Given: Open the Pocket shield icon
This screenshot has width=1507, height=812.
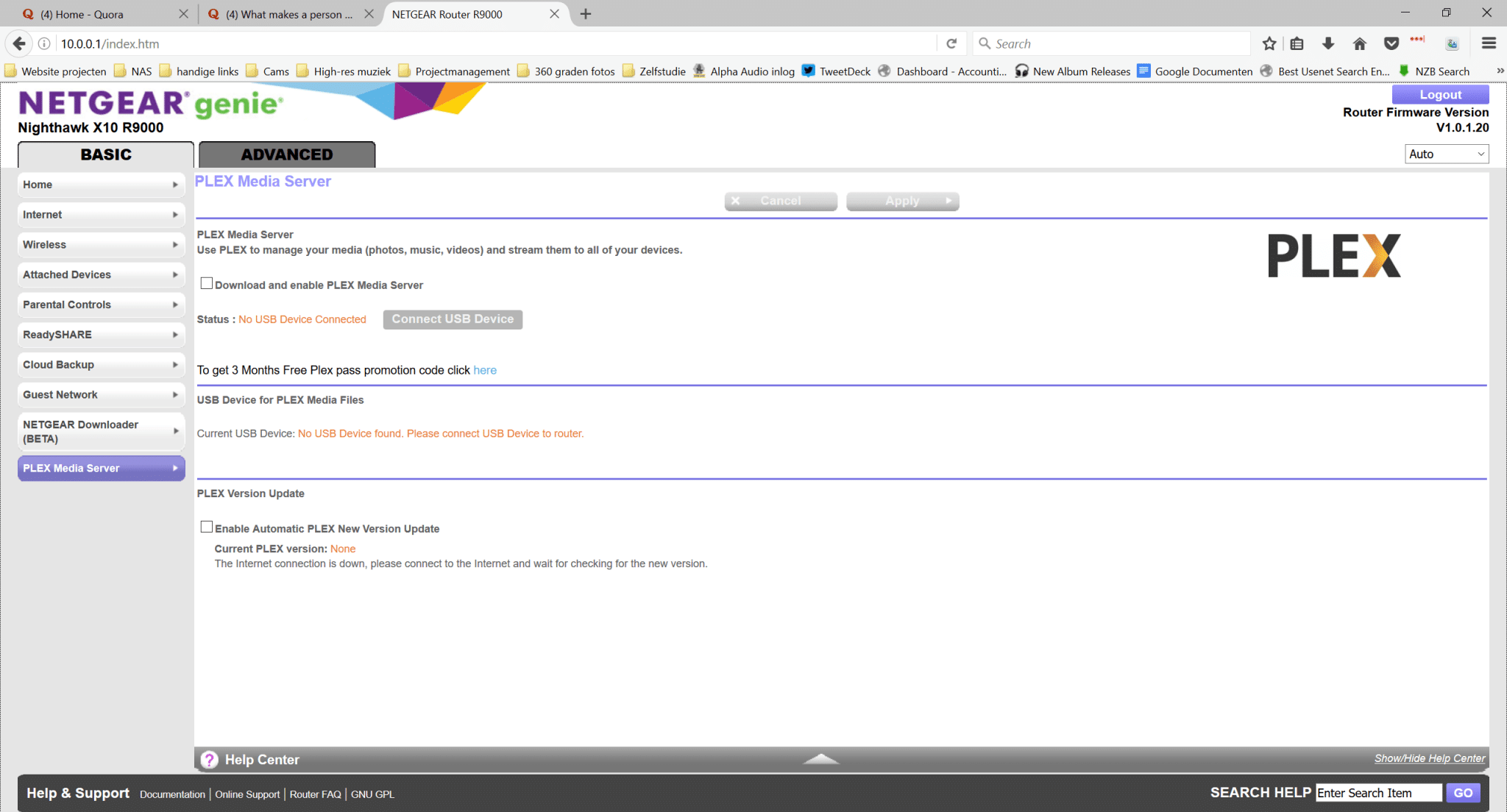Looking at the screenshot, I should click(1391, 43).
